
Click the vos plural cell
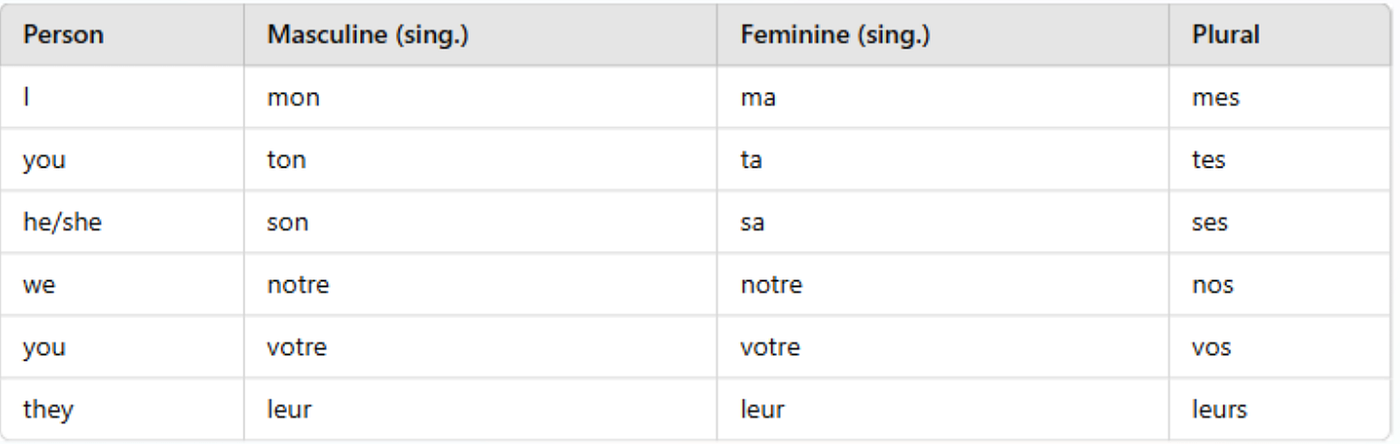(x=1280, y=346)
